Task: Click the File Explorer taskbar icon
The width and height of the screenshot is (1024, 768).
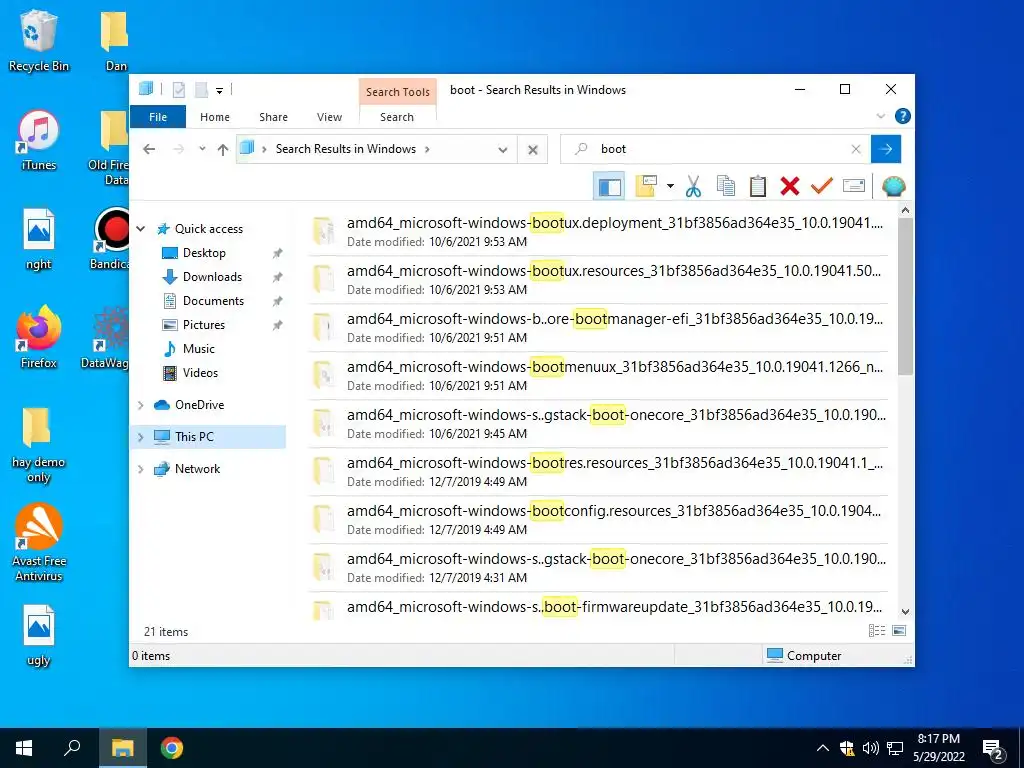Action: (122, 748)
